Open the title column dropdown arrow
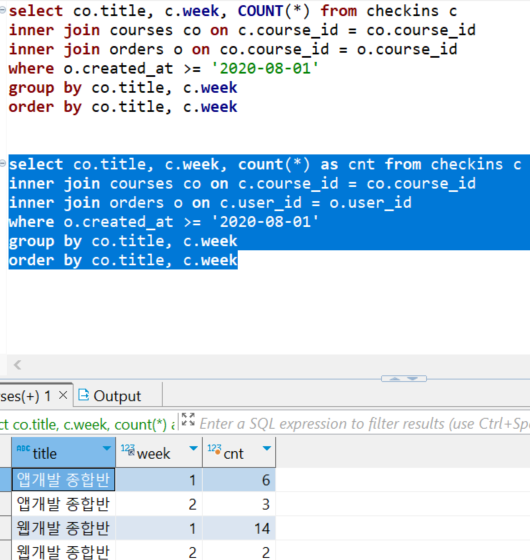Viewport: 530px width, 560px height. (106, 448)
